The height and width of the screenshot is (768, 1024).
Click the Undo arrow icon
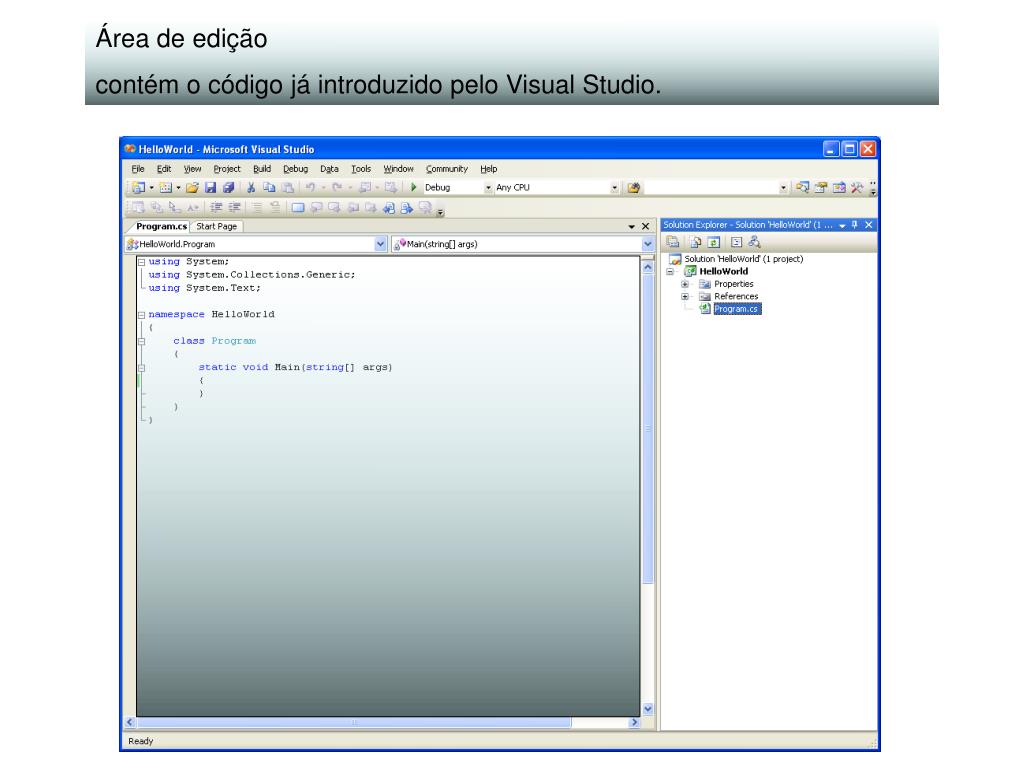point(311,188)
